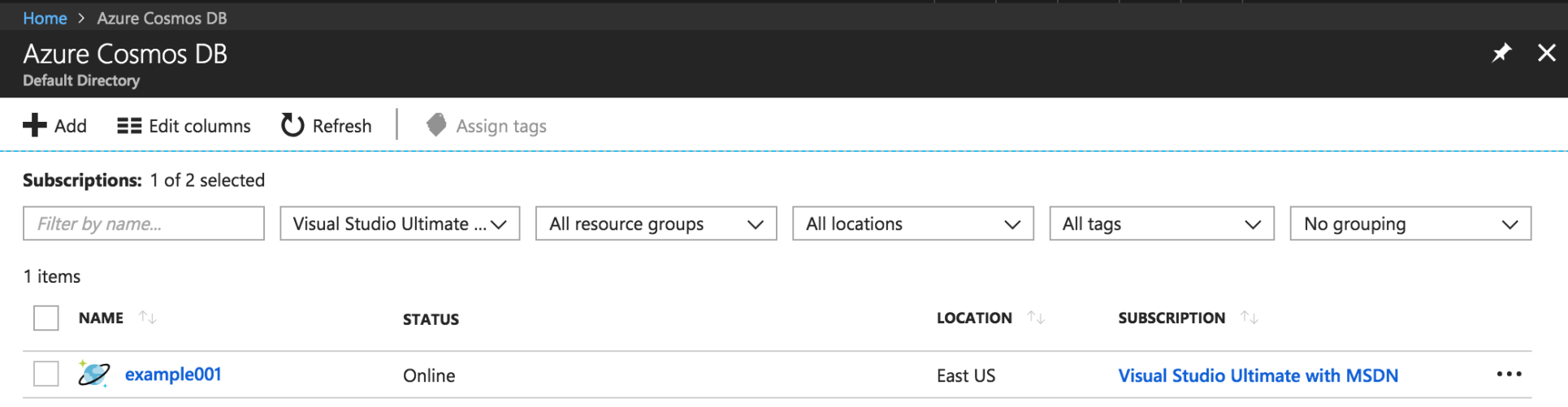Click the Cosmos DB planet icon for example001
Viewport: 1568px width, 407px height.
[x=93, y=374]
